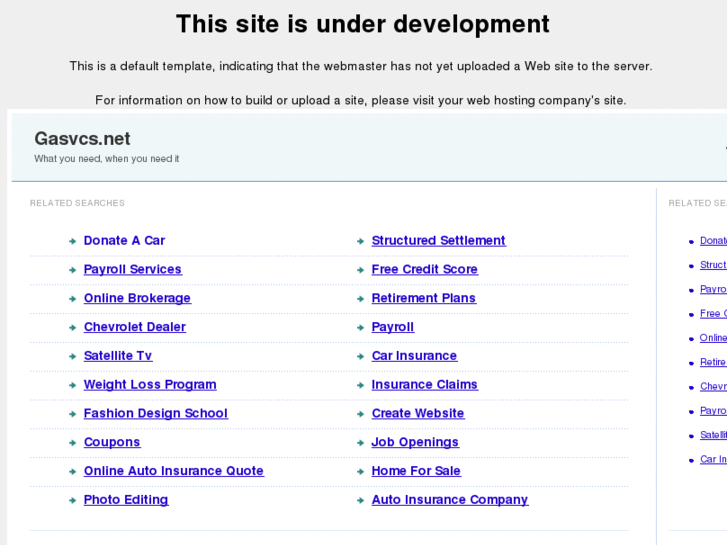
Task: Open the Payroll Services link
Action: pos(133,269)
